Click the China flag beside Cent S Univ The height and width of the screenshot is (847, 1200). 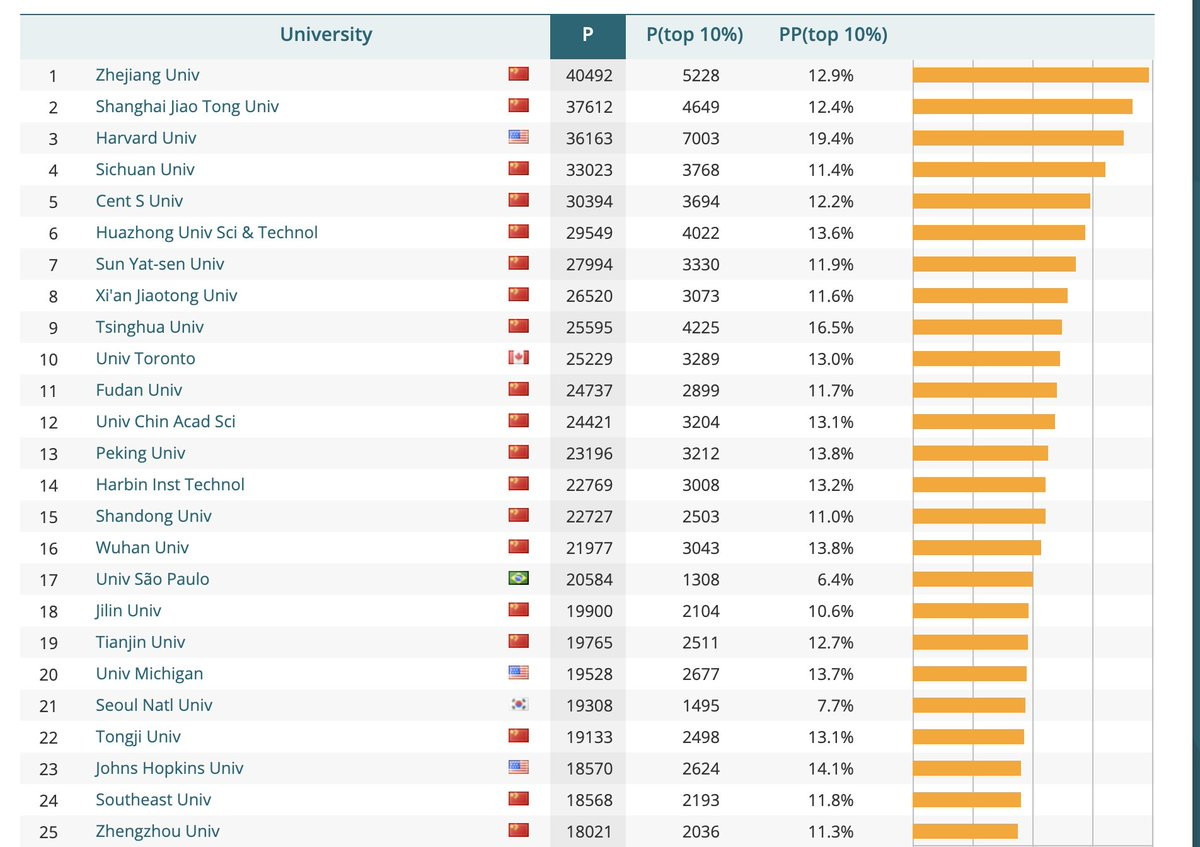pyautogui.click(x=518, y=200)
